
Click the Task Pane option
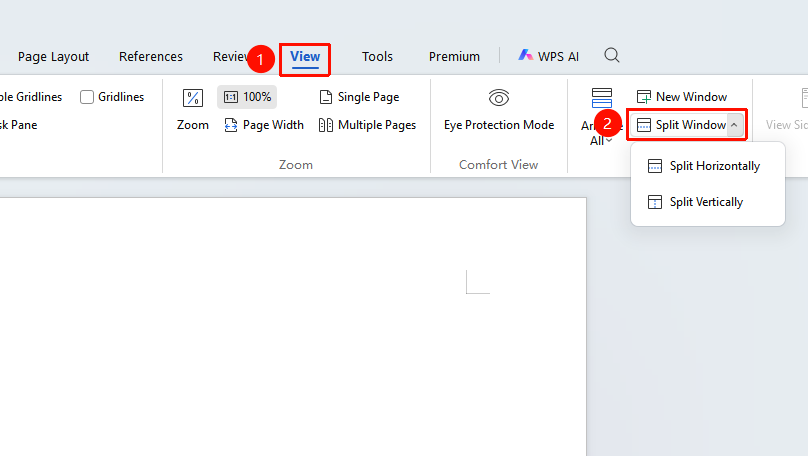[19, 125]
